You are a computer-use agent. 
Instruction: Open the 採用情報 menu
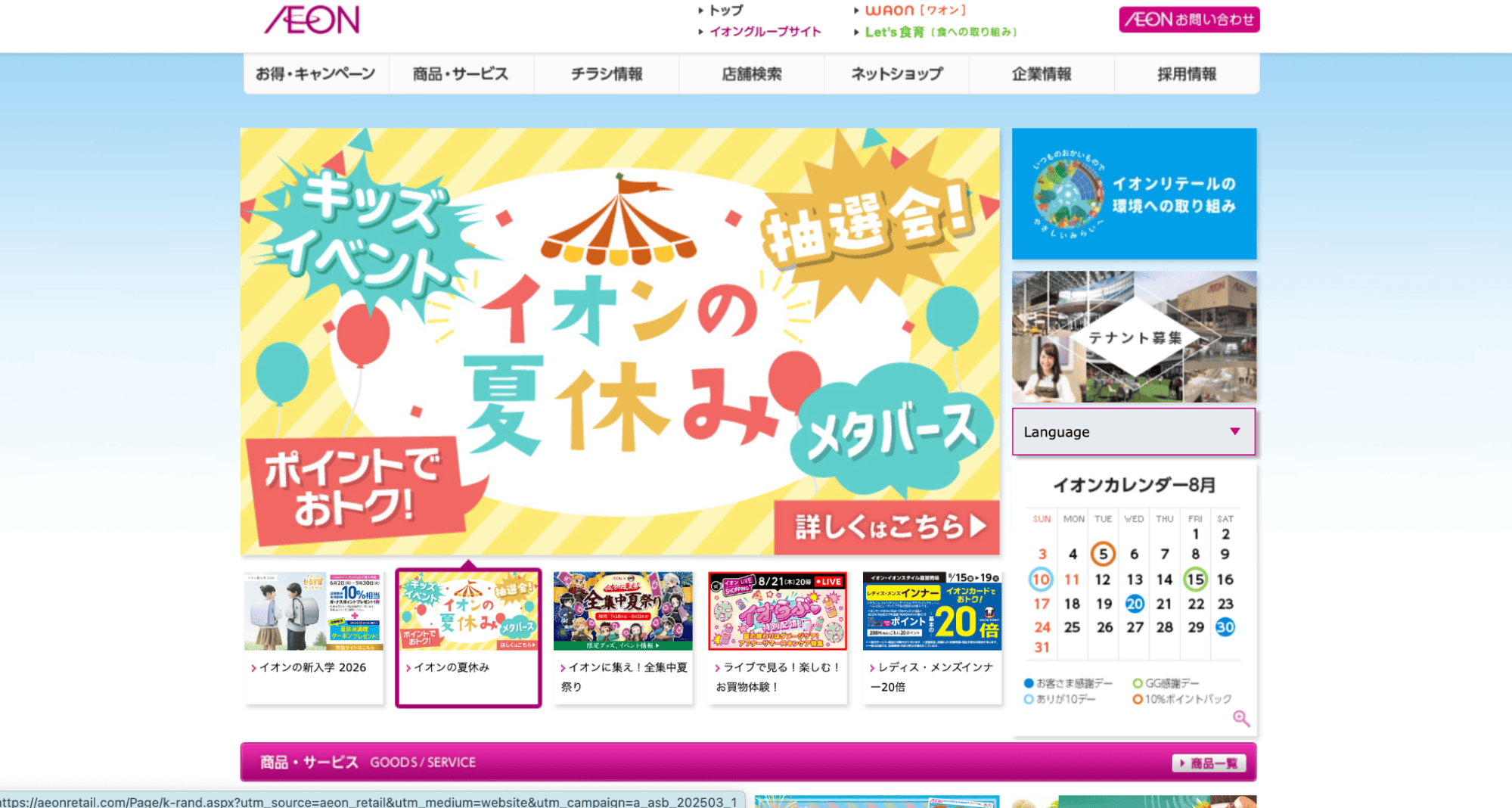[x=1187, y=74]
